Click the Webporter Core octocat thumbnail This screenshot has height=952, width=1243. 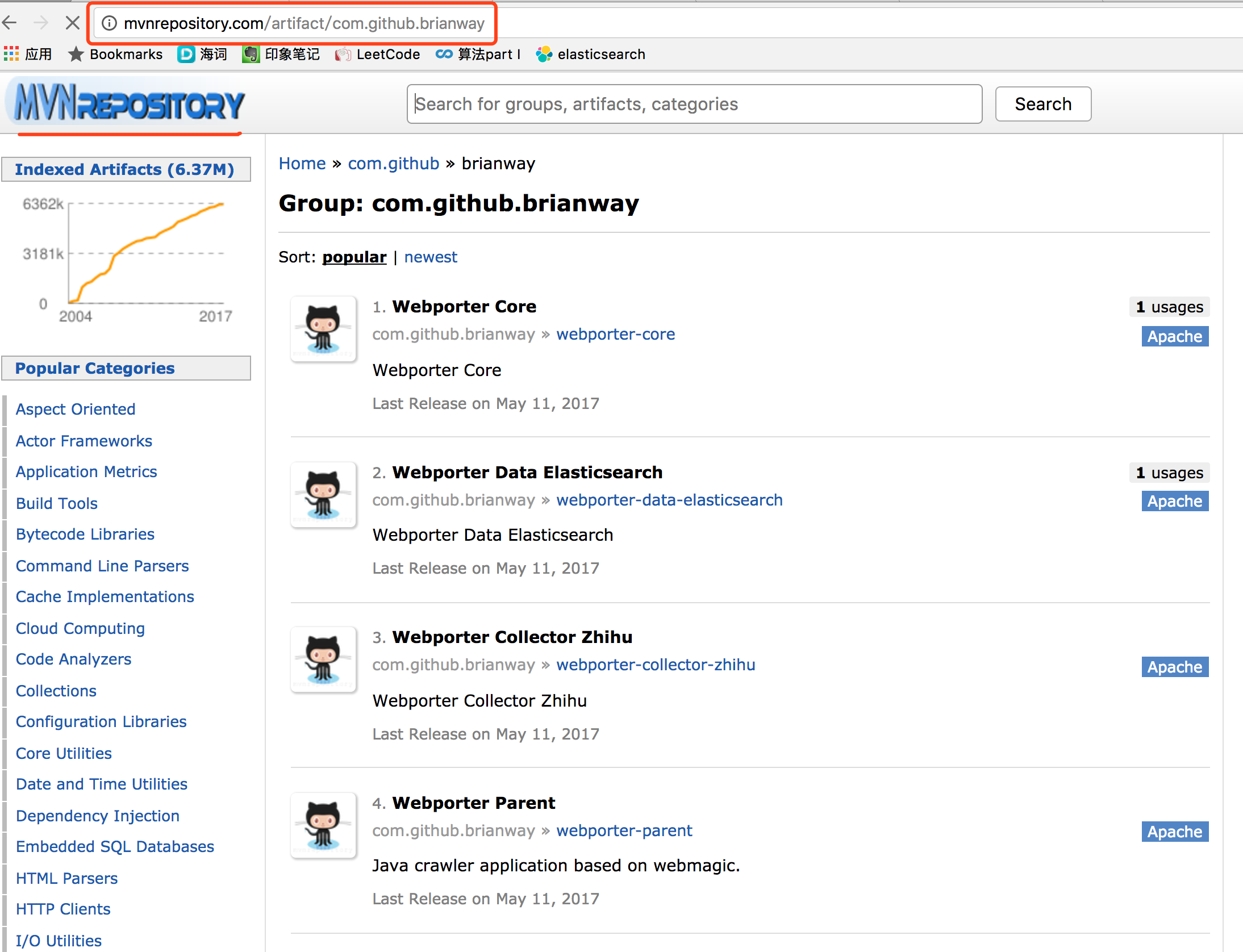tap(323, 329)
